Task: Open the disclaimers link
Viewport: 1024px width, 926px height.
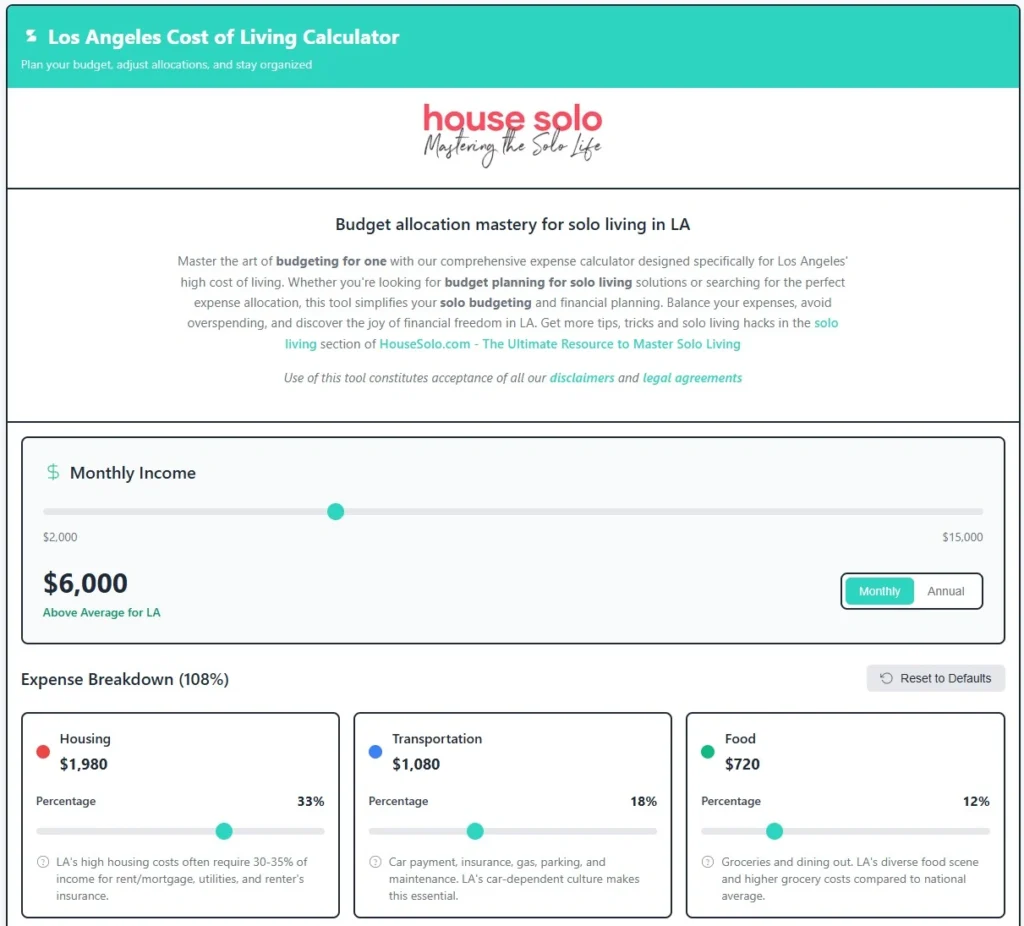Action: [582, 378]
